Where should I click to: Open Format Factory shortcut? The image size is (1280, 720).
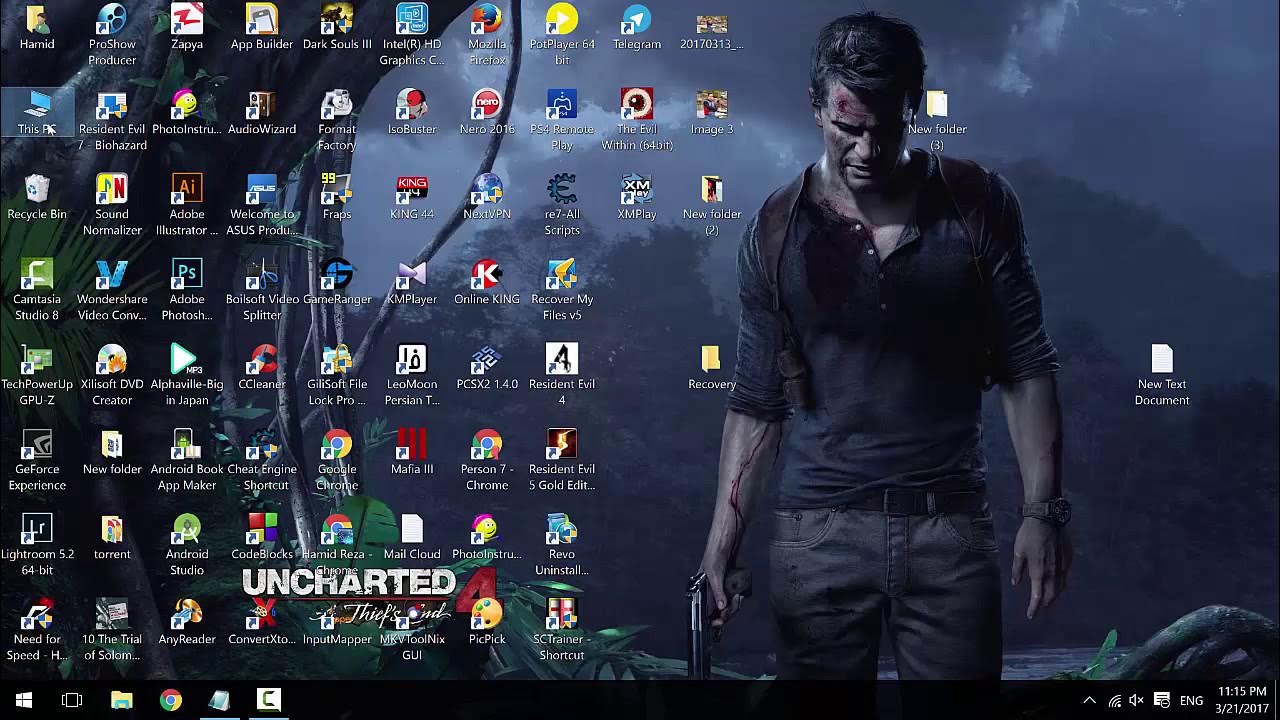click(x=337, y=119)
